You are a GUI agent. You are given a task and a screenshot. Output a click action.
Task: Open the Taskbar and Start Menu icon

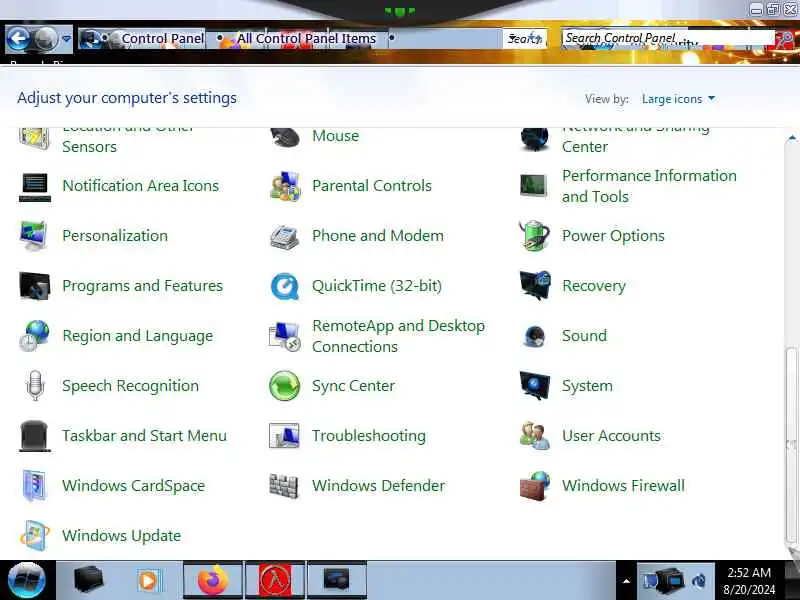pos(35,436)
